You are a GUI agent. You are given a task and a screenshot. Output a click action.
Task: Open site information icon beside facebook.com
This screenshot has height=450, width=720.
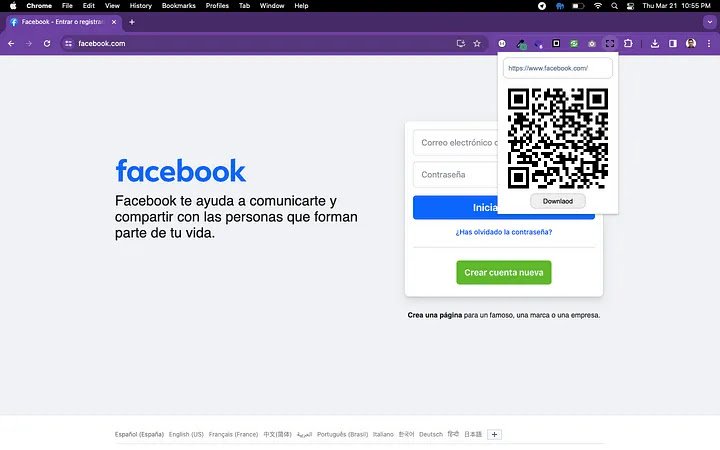(x=68, y=44)
